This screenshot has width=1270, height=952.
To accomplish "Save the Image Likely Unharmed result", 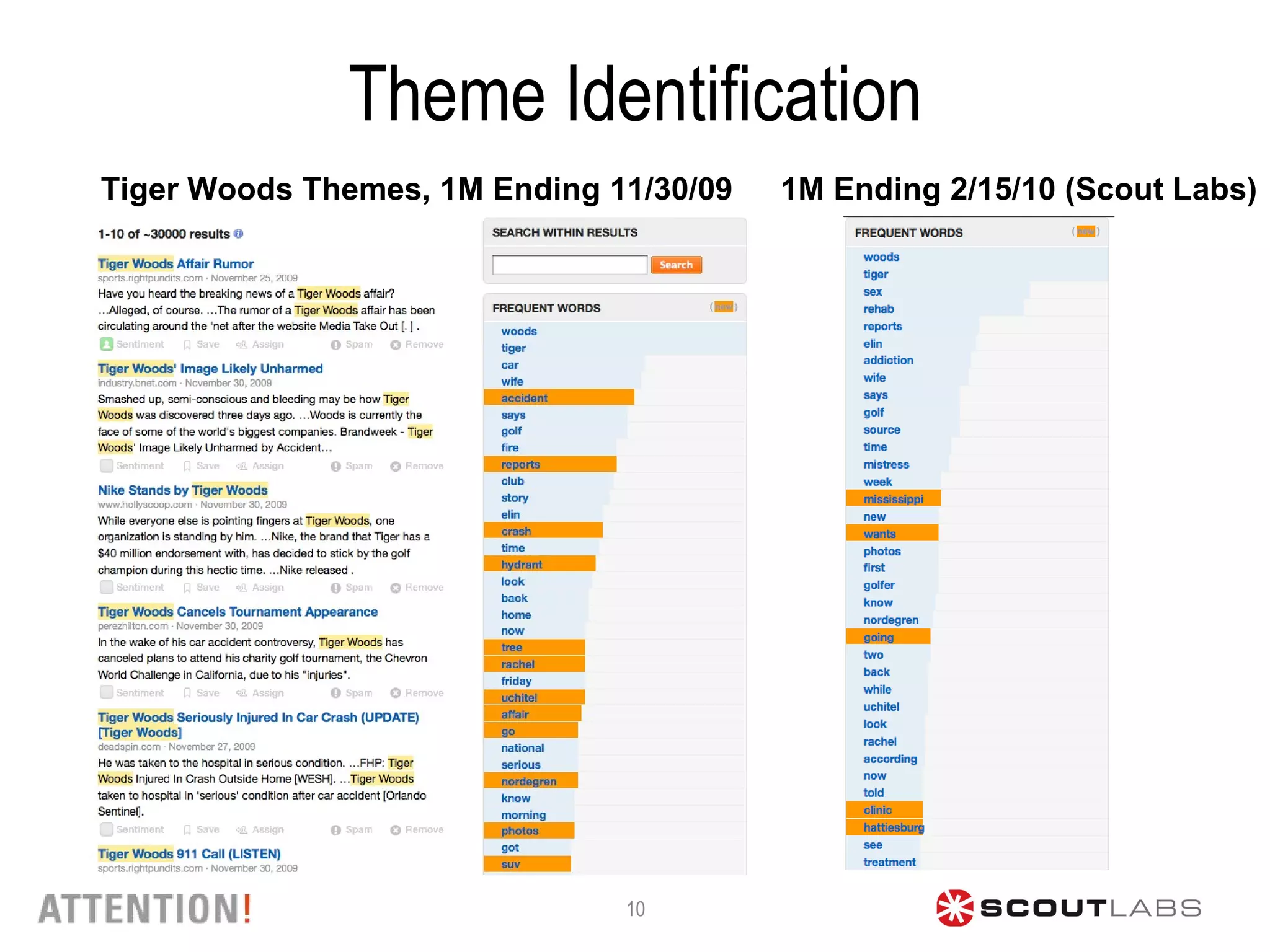I will coord(202,466).
